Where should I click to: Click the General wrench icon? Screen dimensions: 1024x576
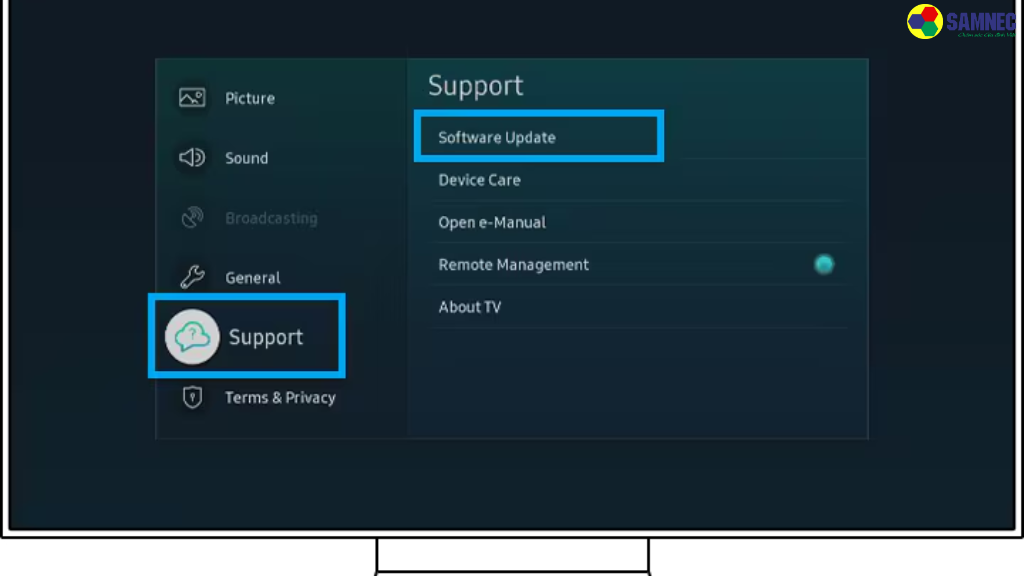coord(191,278)
